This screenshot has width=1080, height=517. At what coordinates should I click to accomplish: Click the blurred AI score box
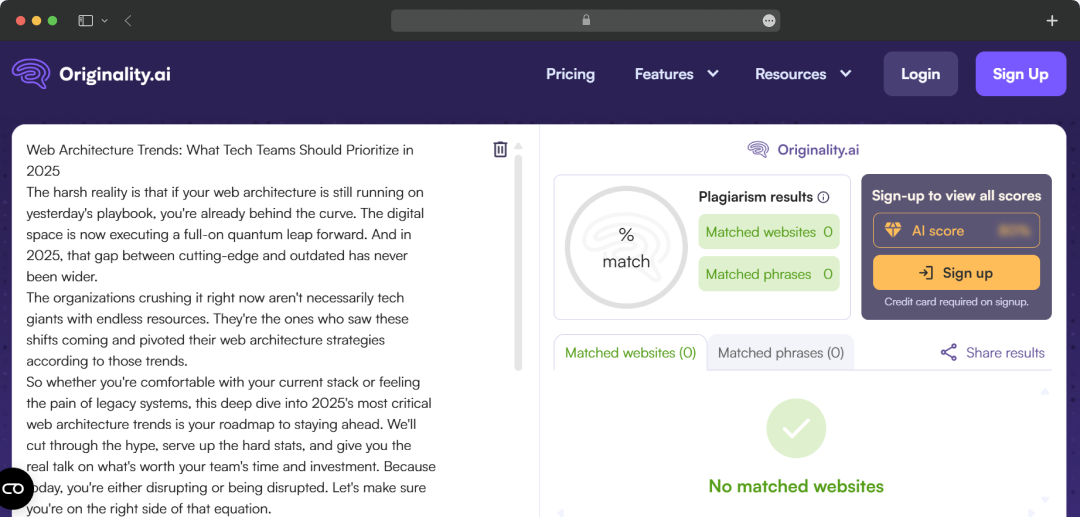pos(957,231)
